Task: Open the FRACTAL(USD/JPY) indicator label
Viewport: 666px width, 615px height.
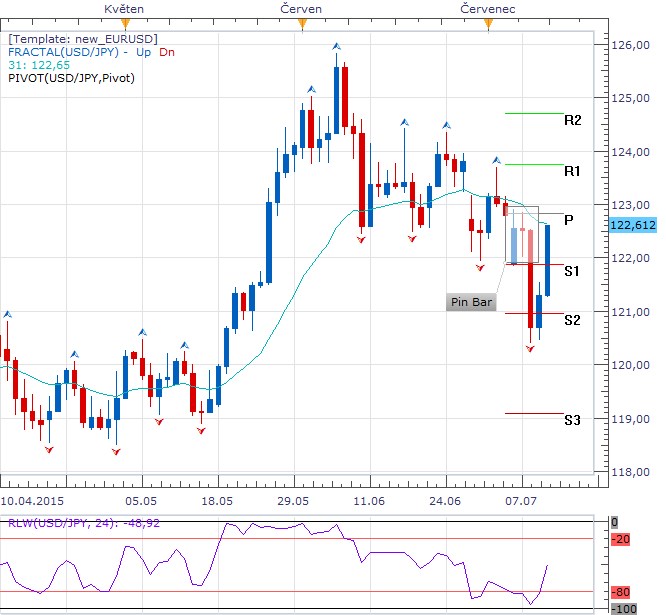Action: coord(63,52)
